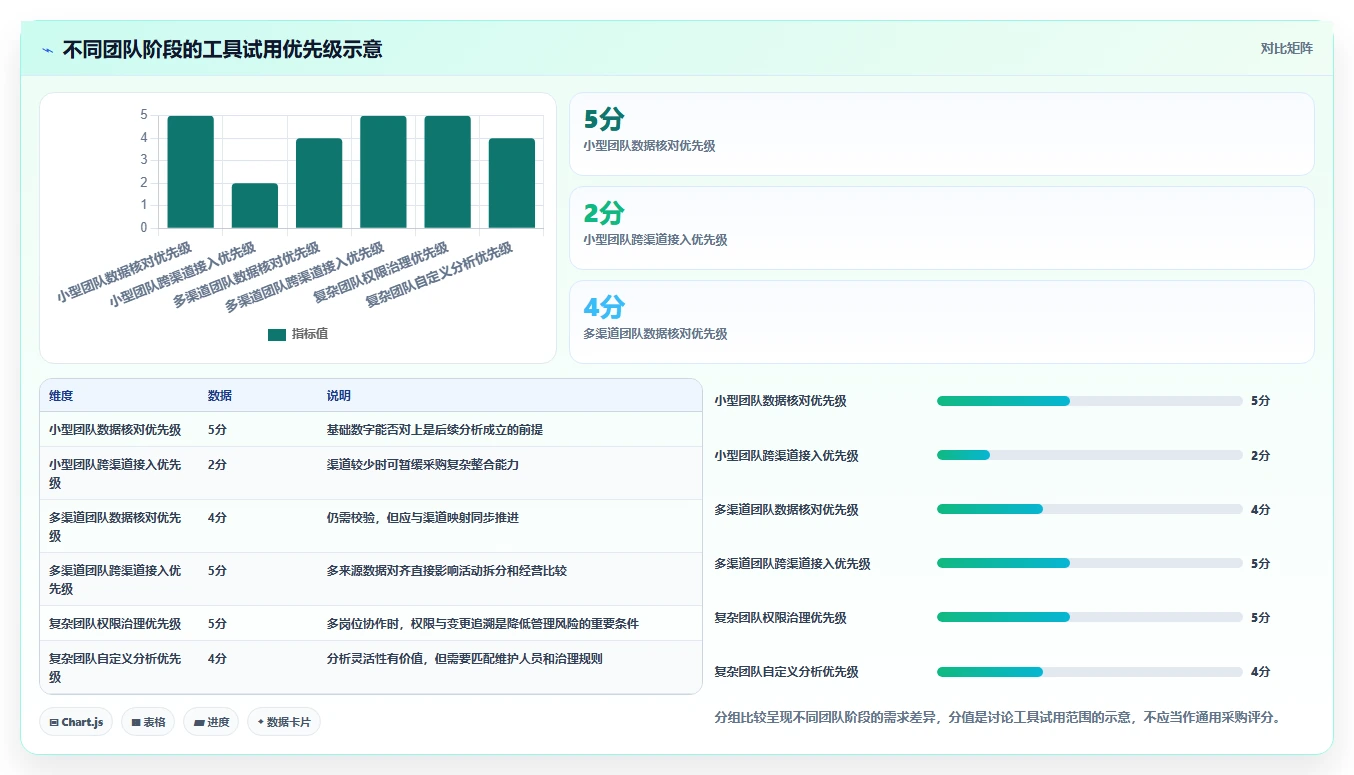Toggle the 指标值 legend swatch in the chart

[x=277, y=335]
